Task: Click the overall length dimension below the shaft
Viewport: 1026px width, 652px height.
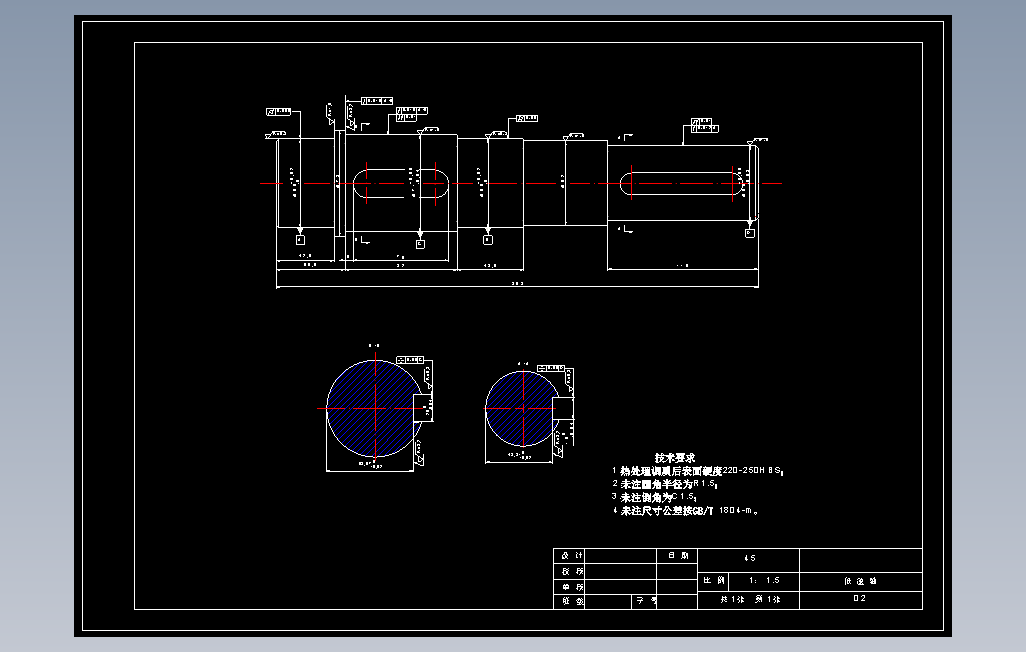Action: [x=517, y=284]
